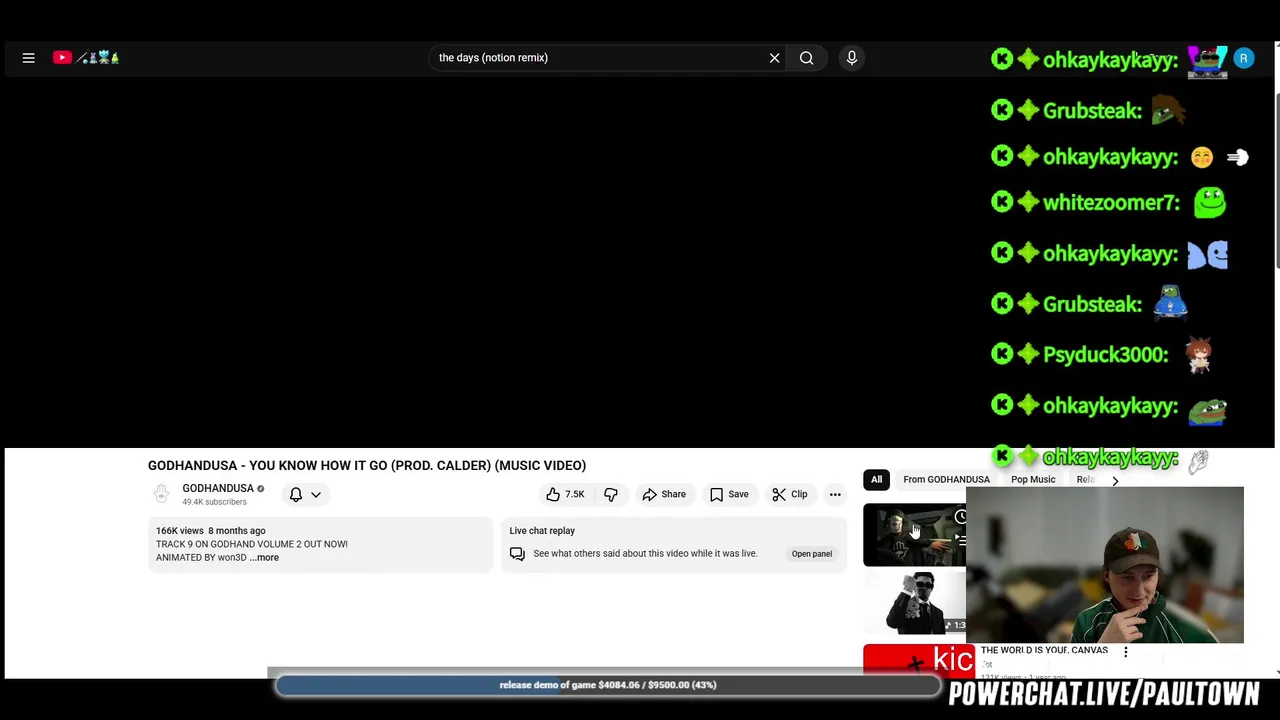
Task: Dislike the video
Action: pos(610,494)
